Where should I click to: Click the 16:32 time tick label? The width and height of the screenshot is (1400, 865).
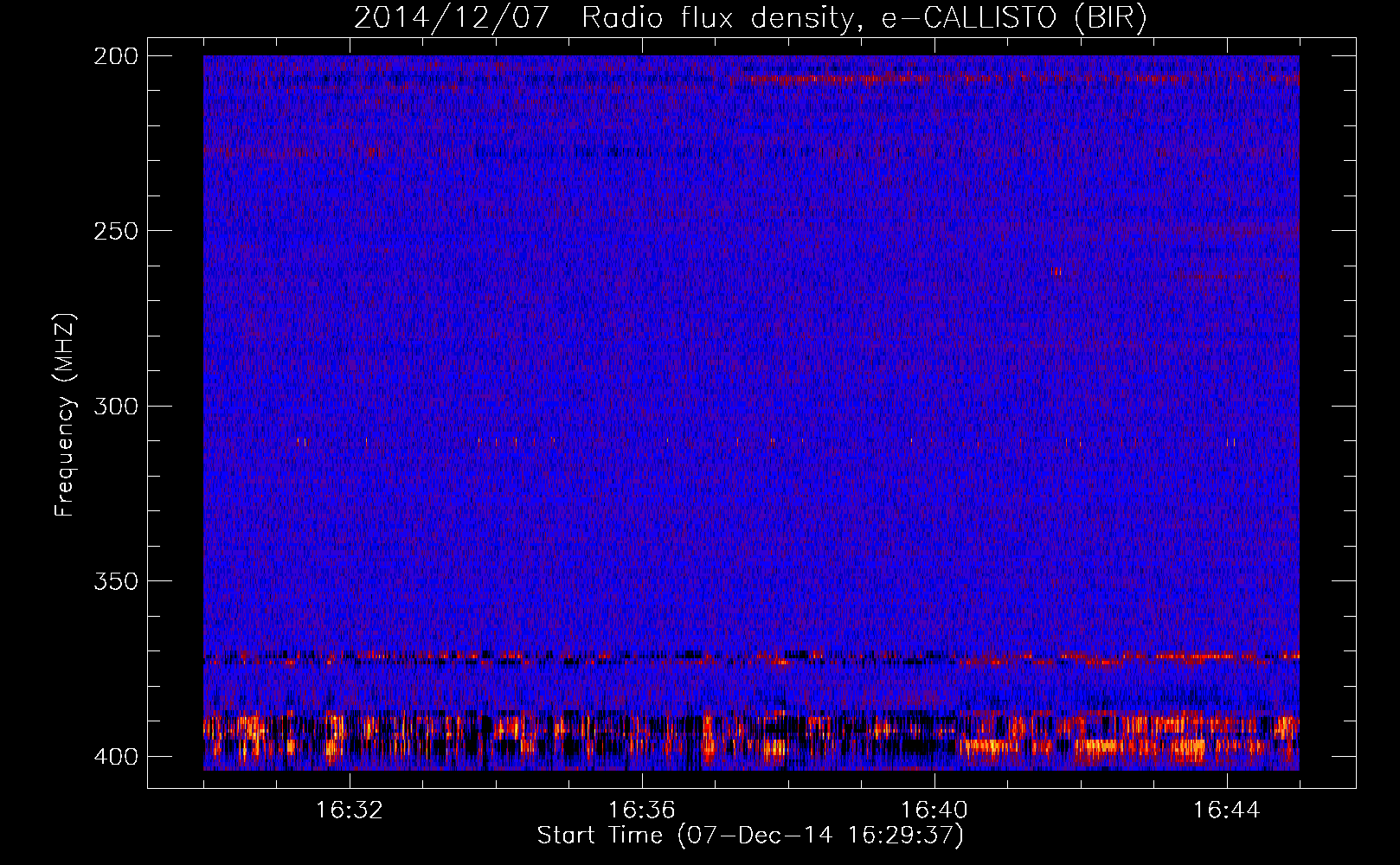coord(349,811)
